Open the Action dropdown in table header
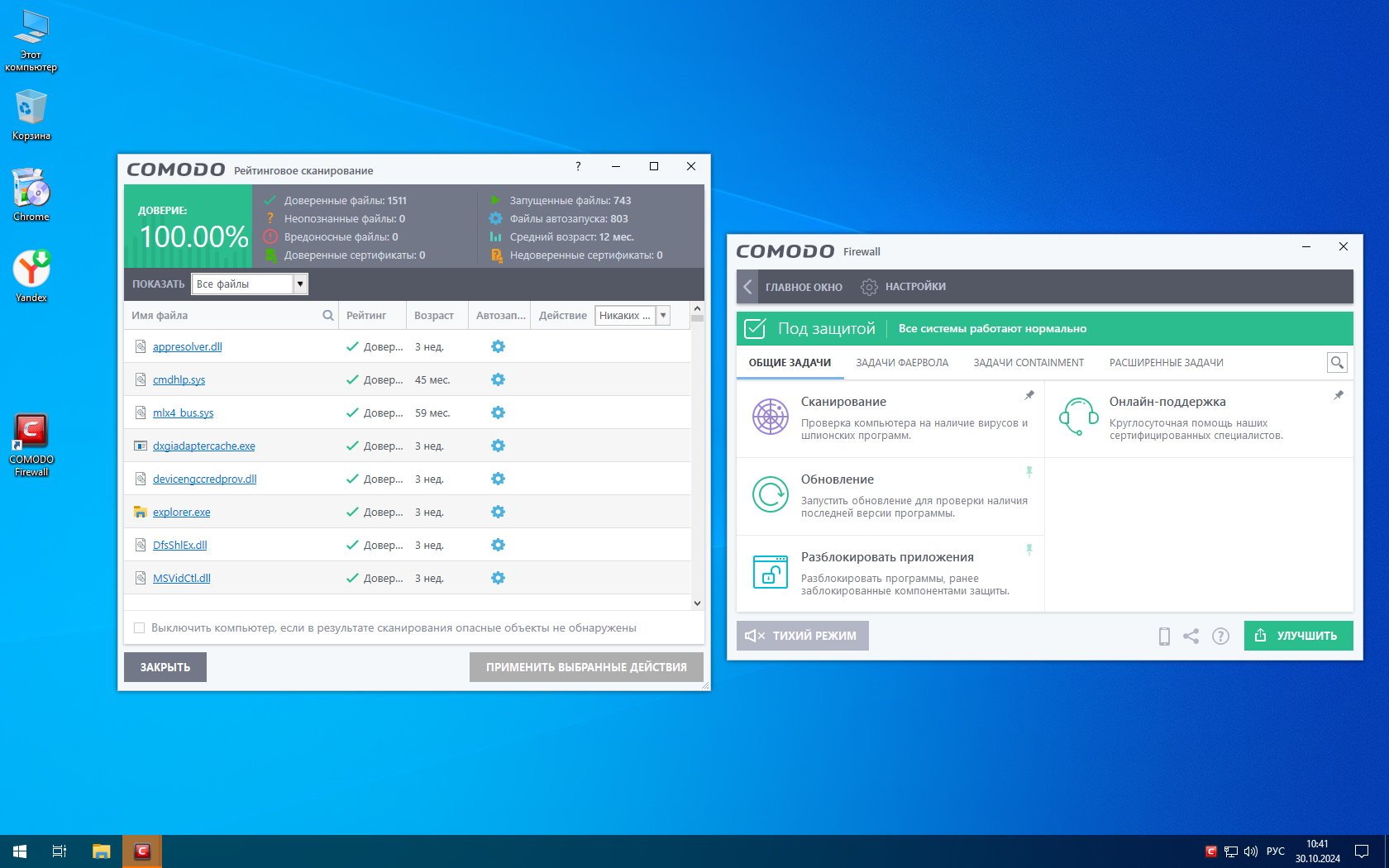 (x=662, y=315)
